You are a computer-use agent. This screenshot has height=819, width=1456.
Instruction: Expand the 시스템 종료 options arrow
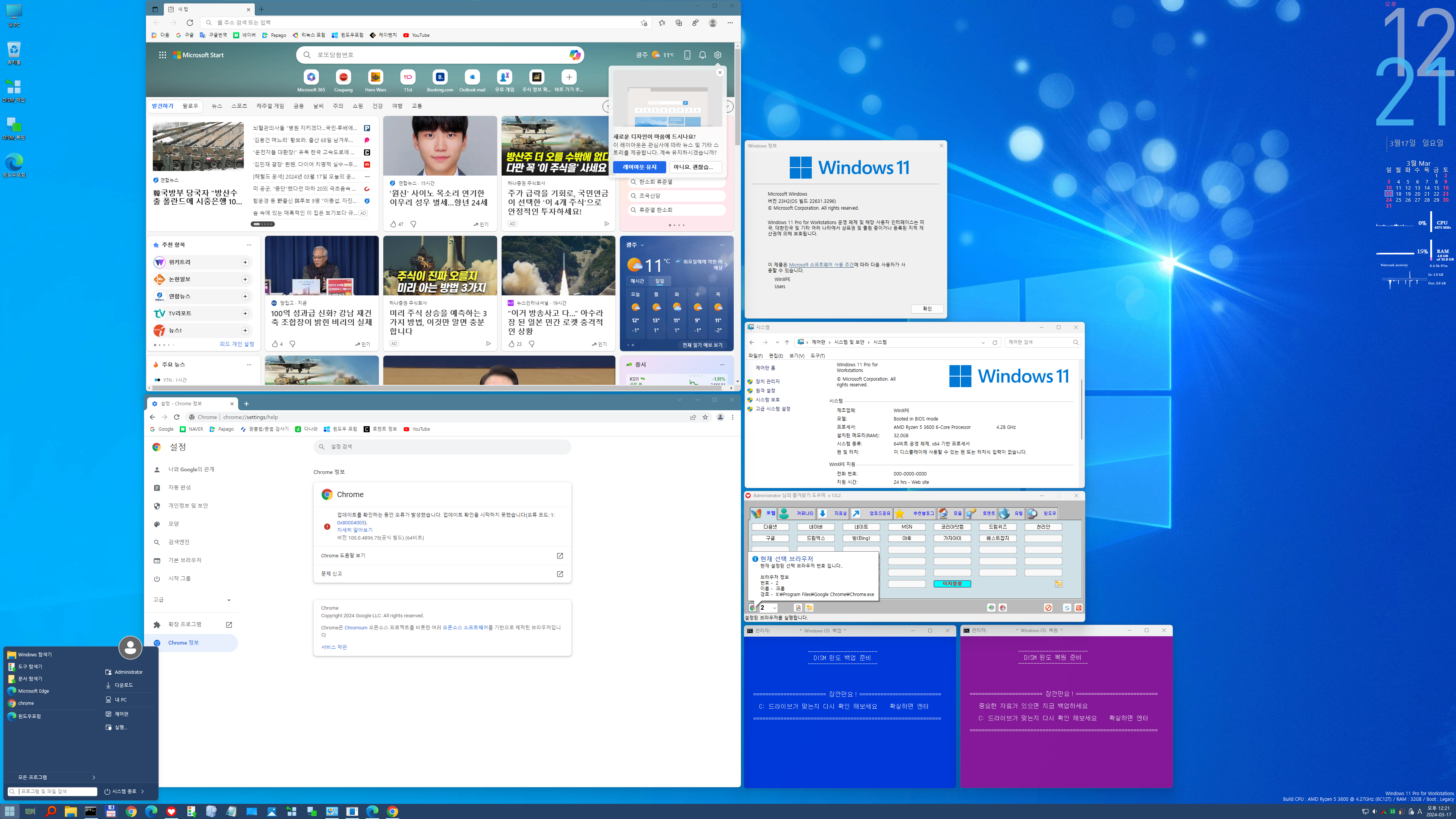point(143,791)
